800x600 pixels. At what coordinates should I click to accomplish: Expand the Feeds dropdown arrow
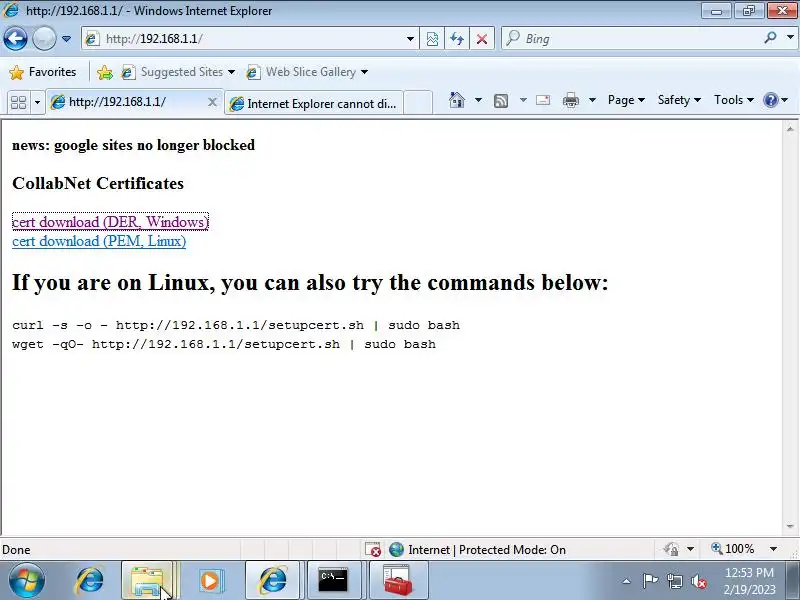(x=523, y=100)
